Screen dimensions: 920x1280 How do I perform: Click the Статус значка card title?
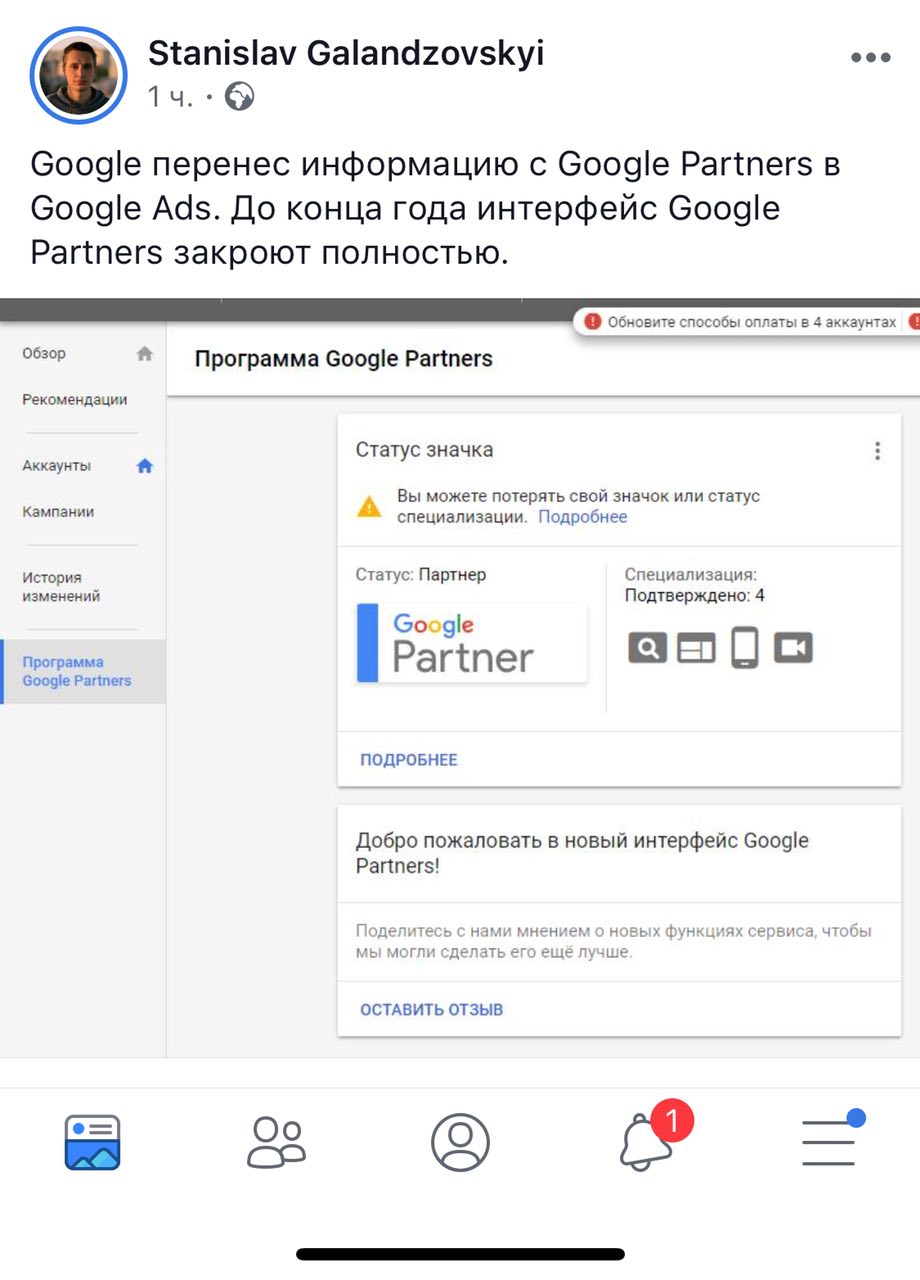point(424,450)
